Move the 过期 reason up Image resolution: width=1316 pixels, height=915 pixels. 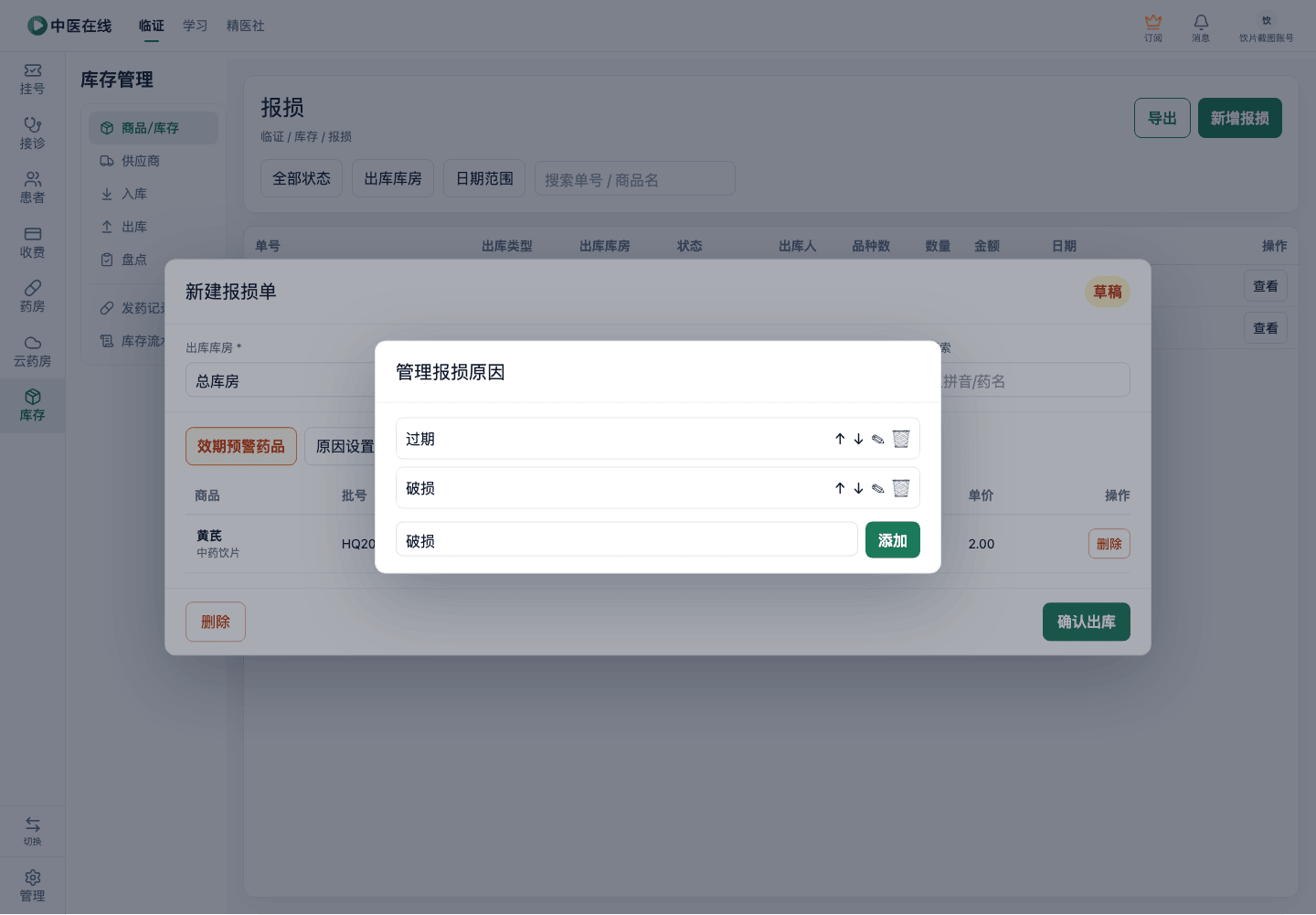pos(840,439)
